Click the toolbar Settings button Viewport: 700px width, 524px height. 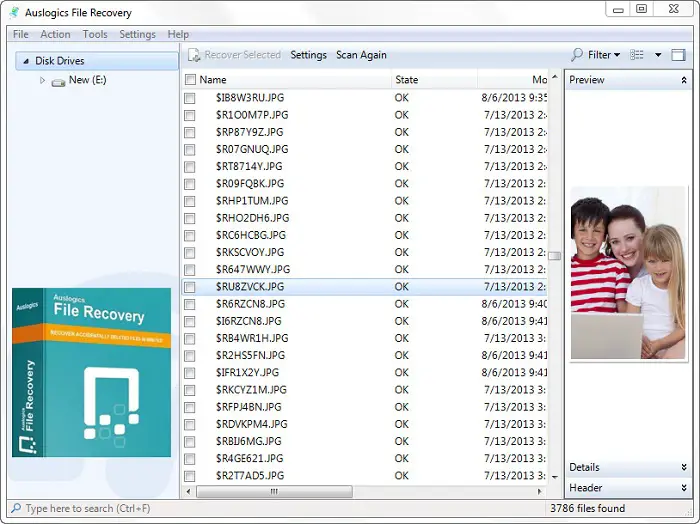(x=308, y=55)
